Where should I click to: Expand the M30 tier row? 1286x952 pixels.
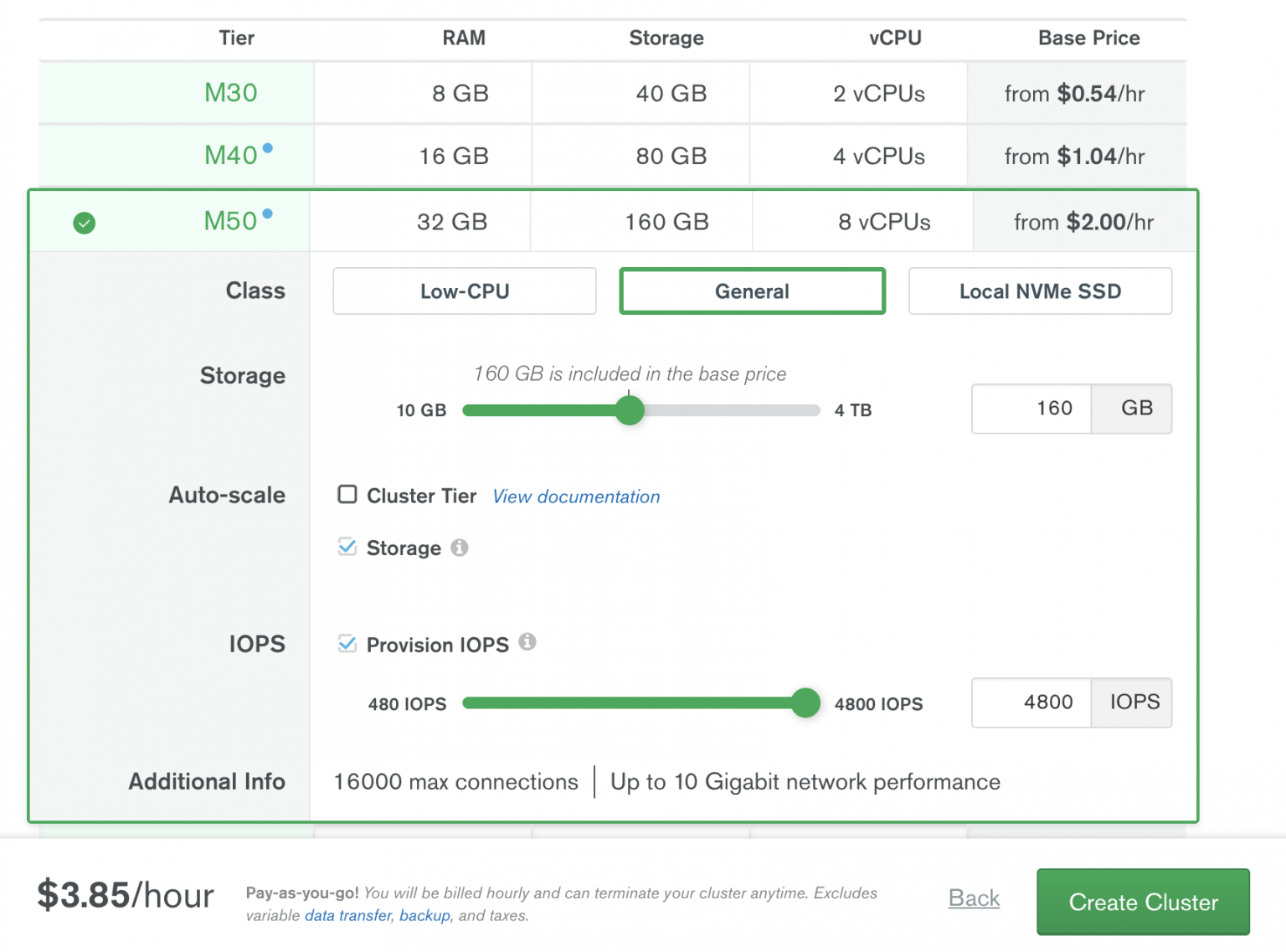[x=231, y=93]
